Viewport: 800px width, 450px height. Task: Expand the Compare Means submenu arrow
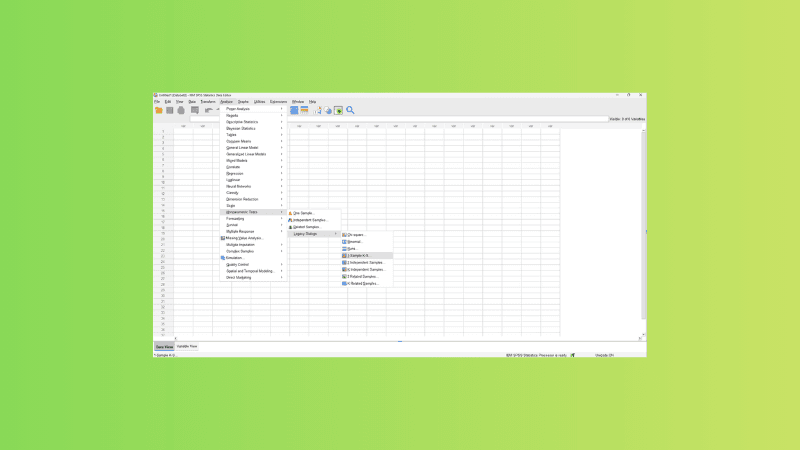(x=282, y=141)
